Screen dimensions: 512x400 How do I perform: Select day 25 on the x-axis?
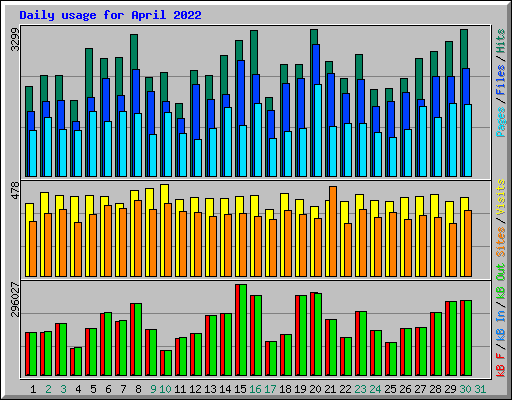point(390,389)
